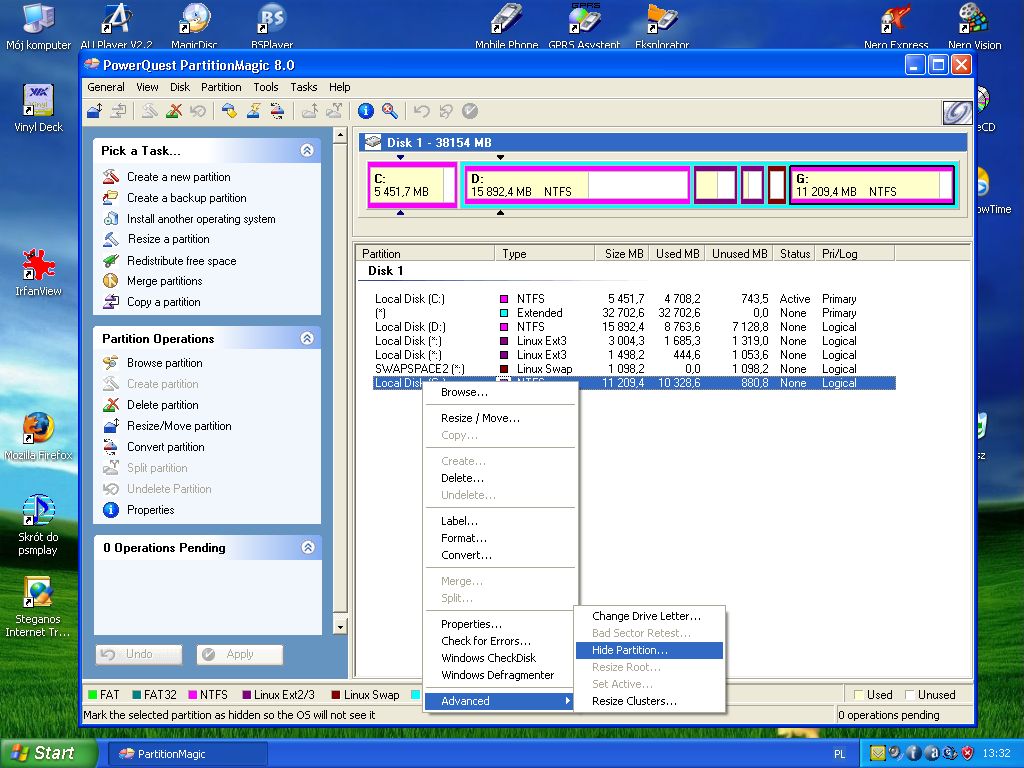This screenshot has height=768, width=1024.
Task: Click Copy a partition task link
Action: (163, 302)
